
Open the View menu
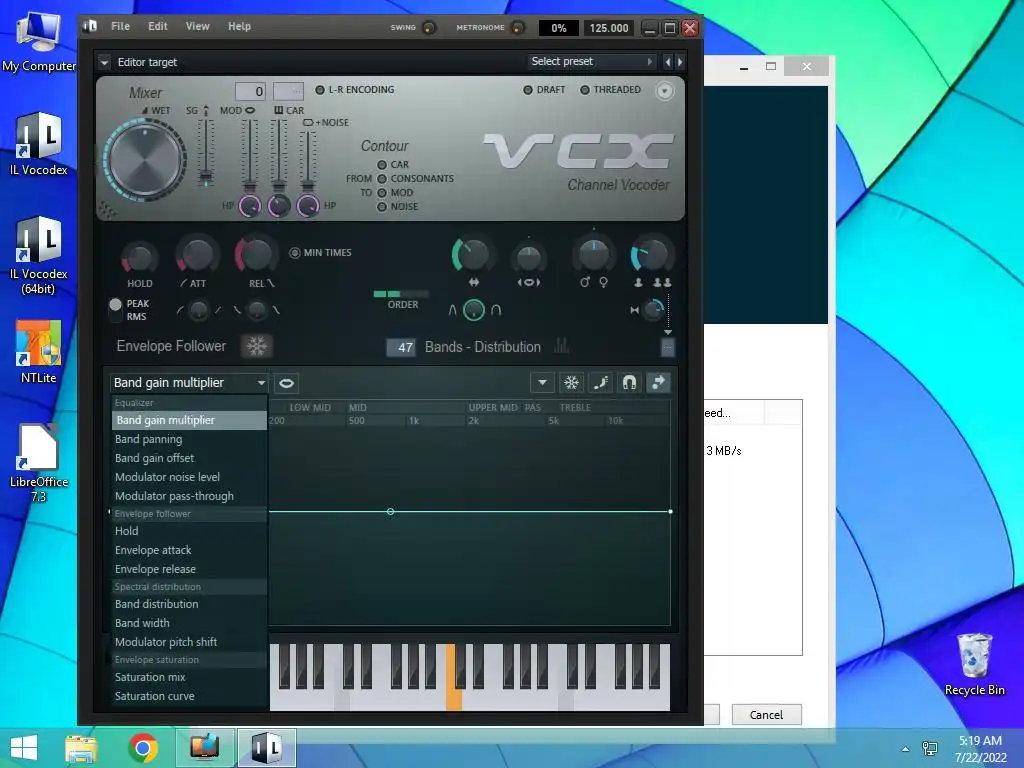[197, 26]
